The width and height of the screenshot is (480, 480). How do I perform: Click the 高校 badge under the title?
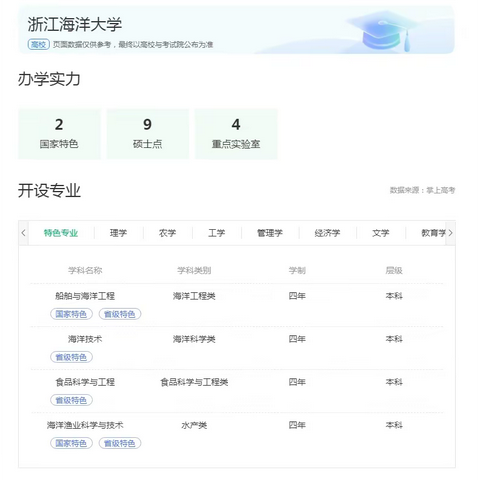(39, 44)
